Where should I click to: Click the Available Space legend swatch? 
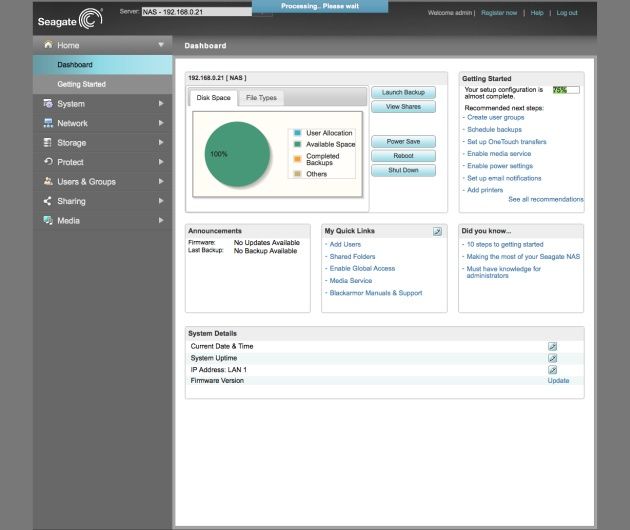(x=298, y=144)
